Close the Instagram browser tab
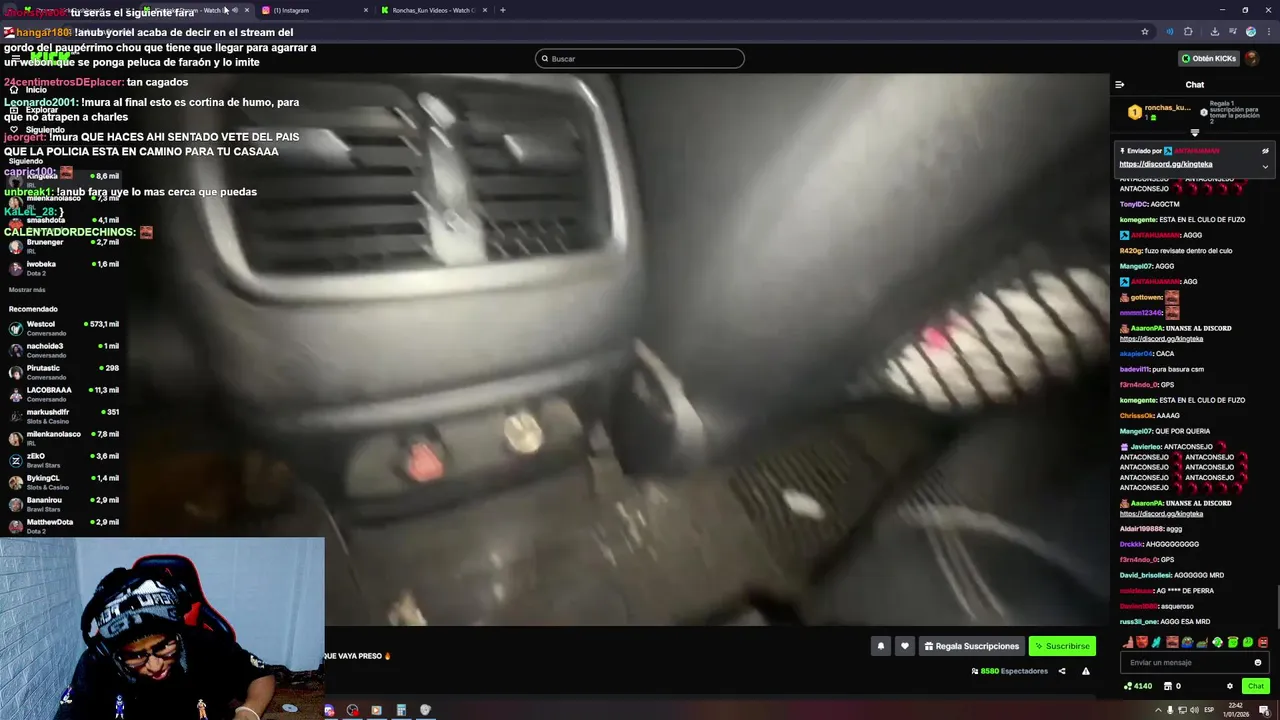1280x720 pixels. [x=366, y=10]
